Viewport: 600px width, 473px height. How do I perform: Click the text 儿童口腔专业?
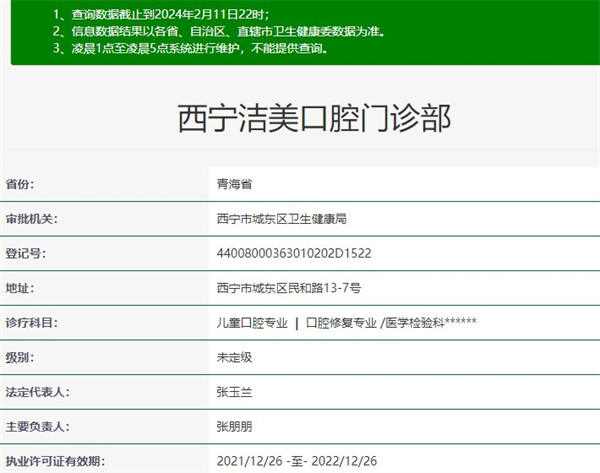[252, 323]
